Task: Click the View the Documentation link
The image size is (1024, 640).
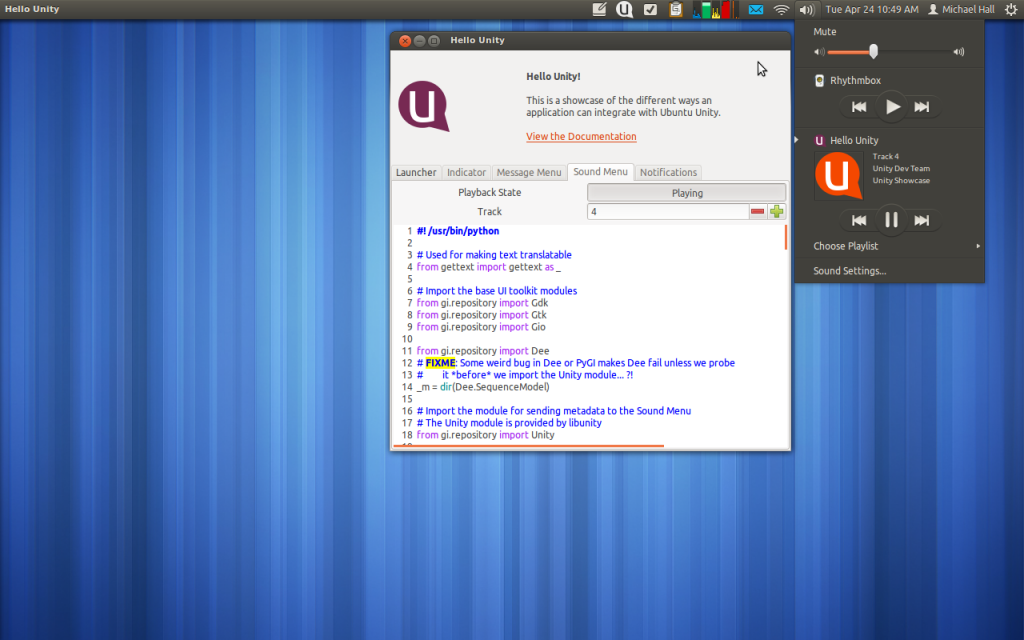Action: click(x=581, y=136)
